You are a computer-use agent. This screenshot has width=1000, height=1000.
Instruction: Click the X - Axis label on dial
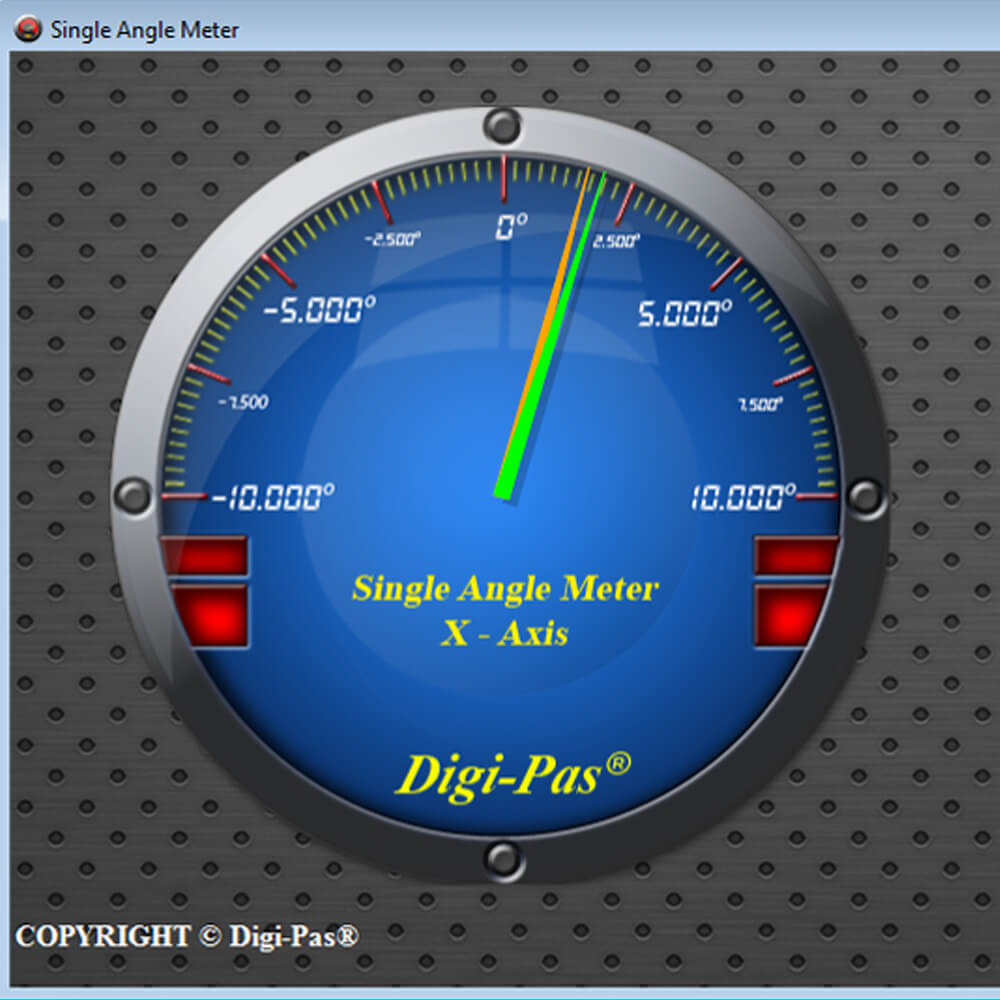tap(504, 634)
